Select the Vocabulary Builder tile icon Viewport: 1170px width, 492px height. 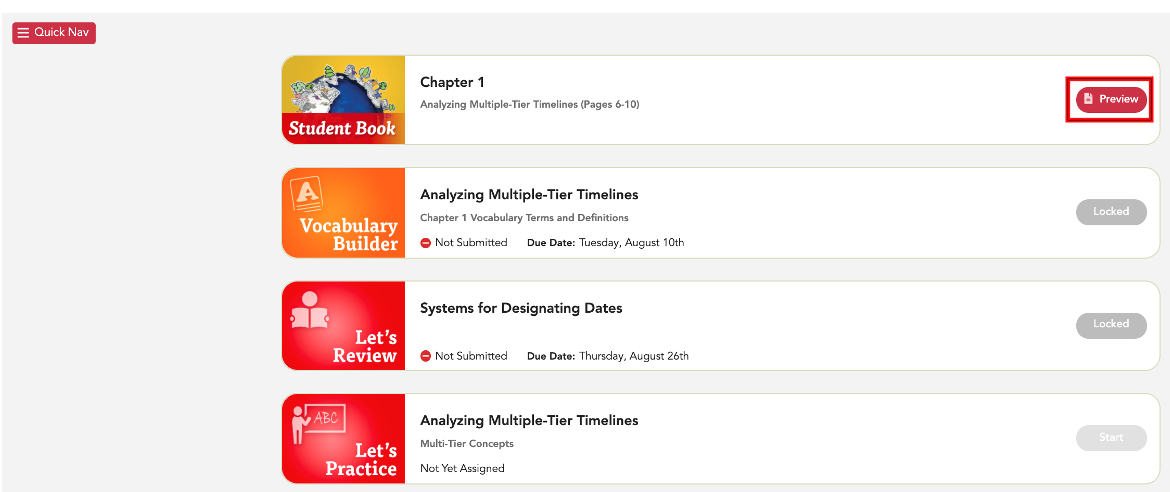click(x=343, y=214)
